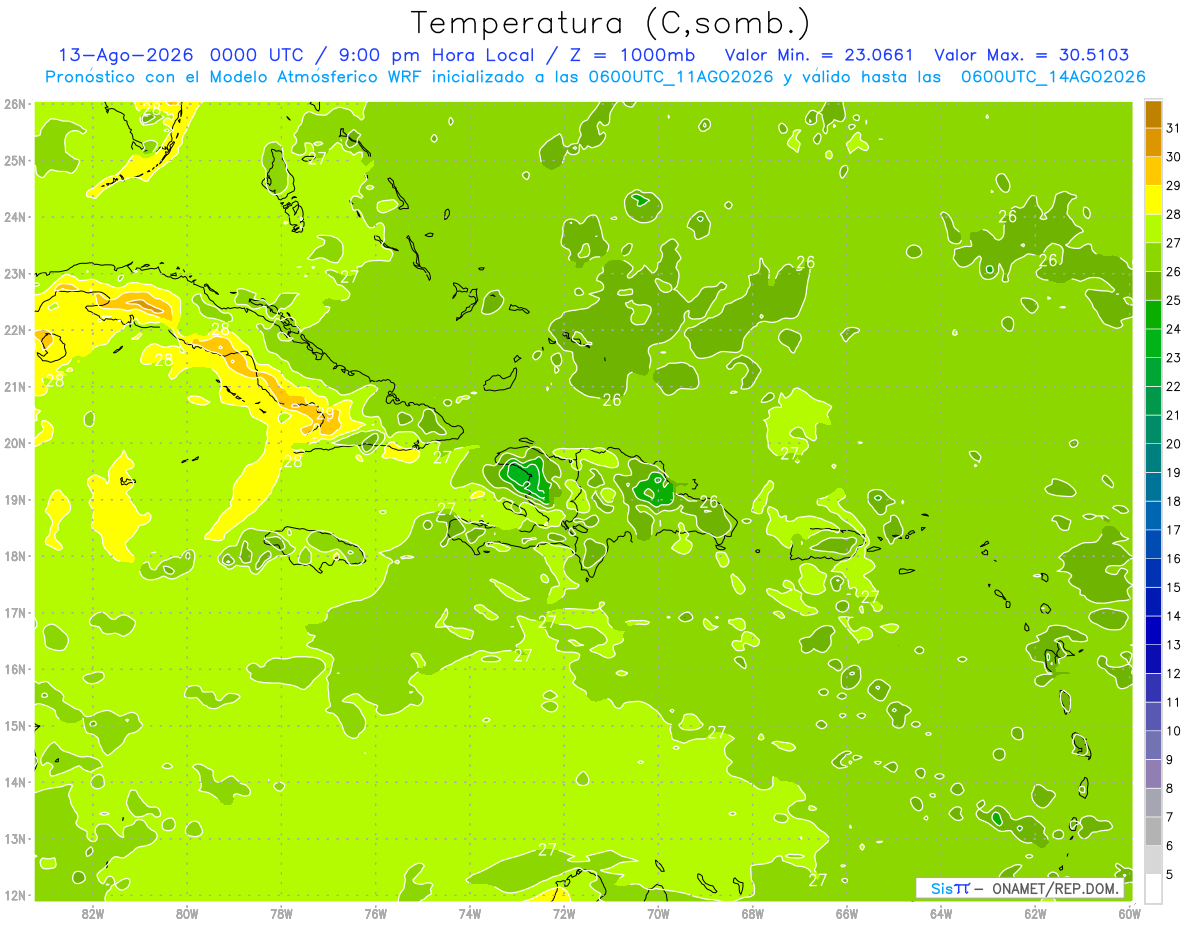Click the '70W' longitude axis label

pos(658,913)
